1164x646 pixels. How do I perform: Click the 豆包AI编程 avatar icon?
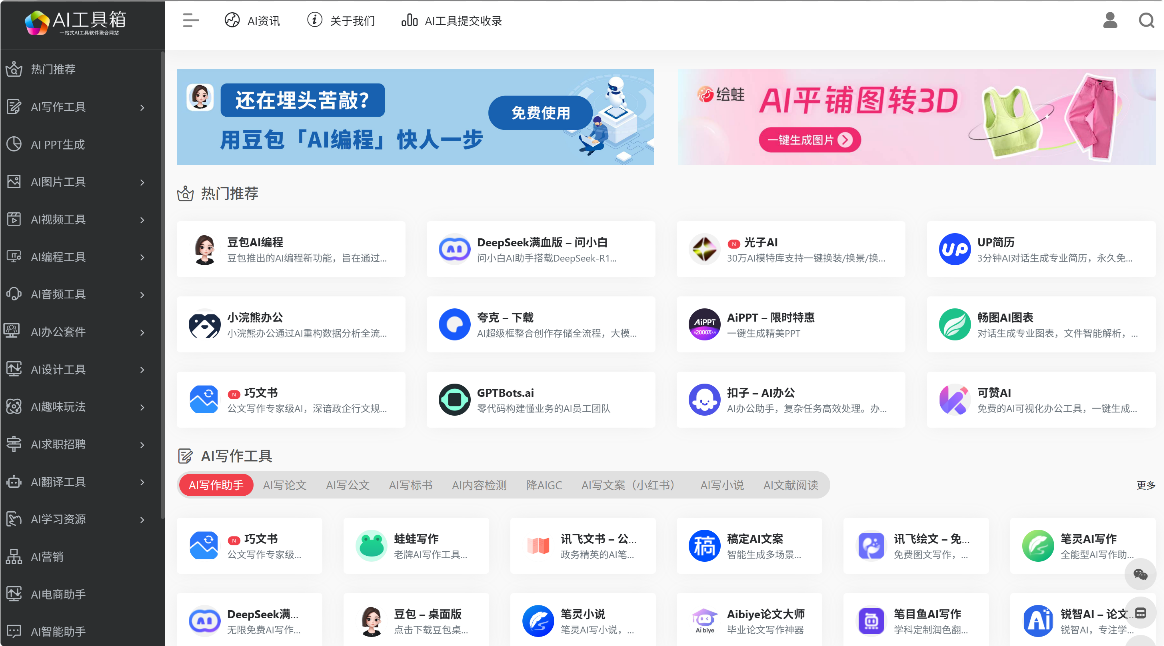tap(204, 249)
